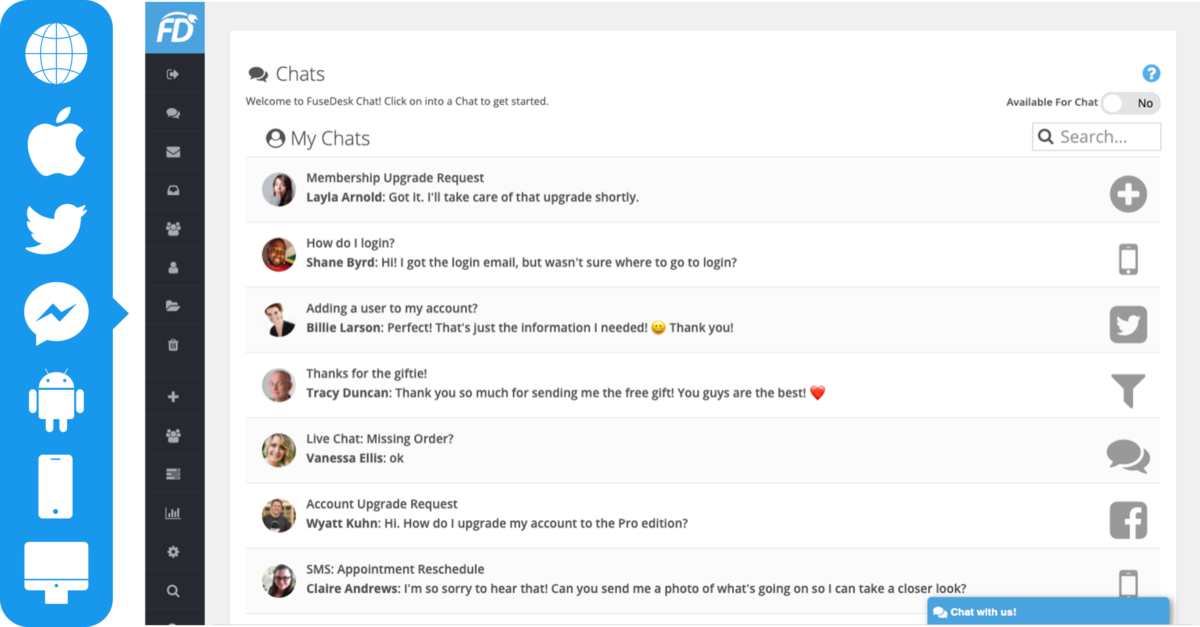
Task: View the Reports bar-chart icon in sidebar
Action: pos(174,512)
